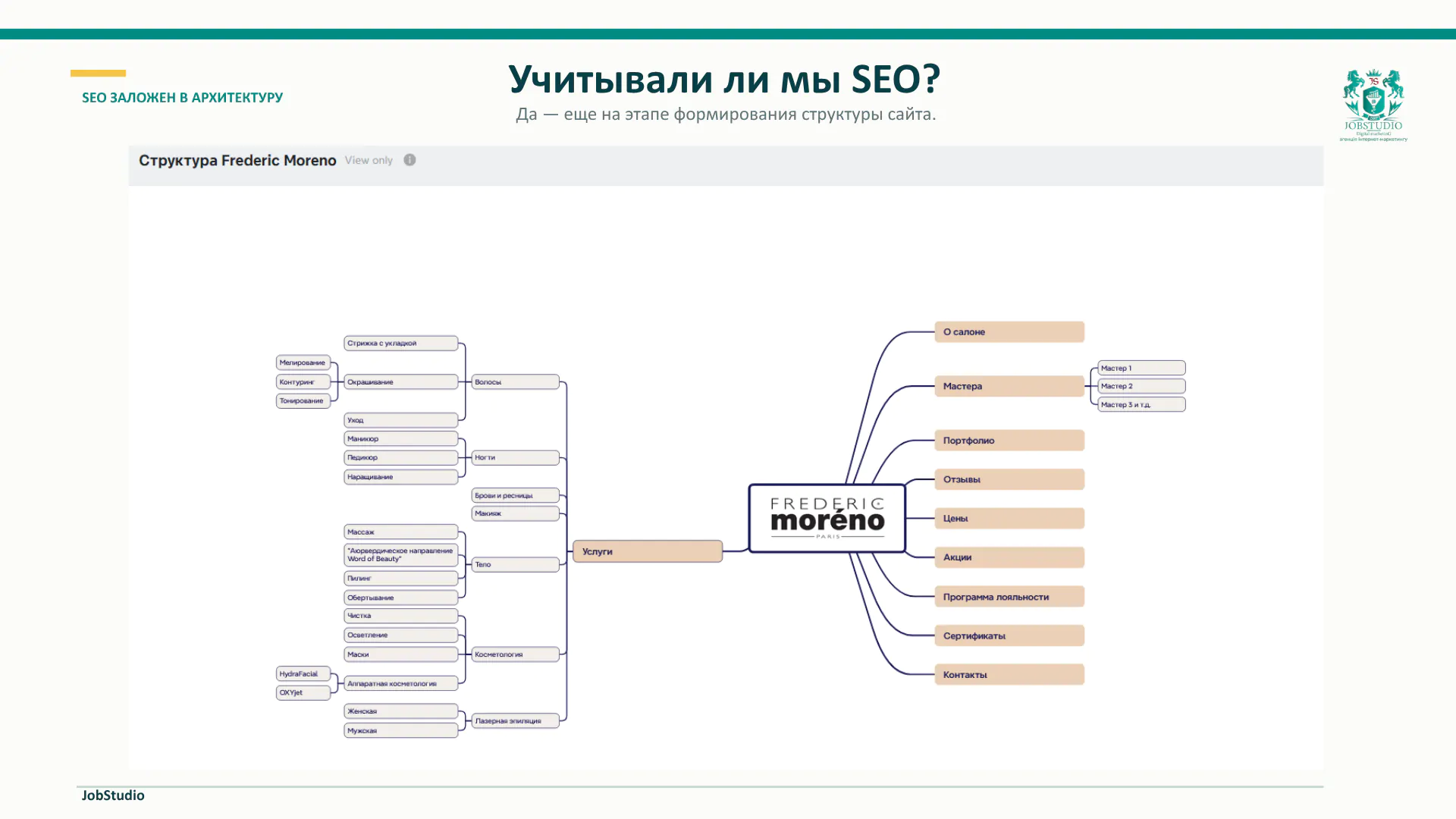Click the 'Word of Beauty' Ayurvedic node
This screenshot has height=819, width=1456.
pyautogui.click(x=401, y=555)
